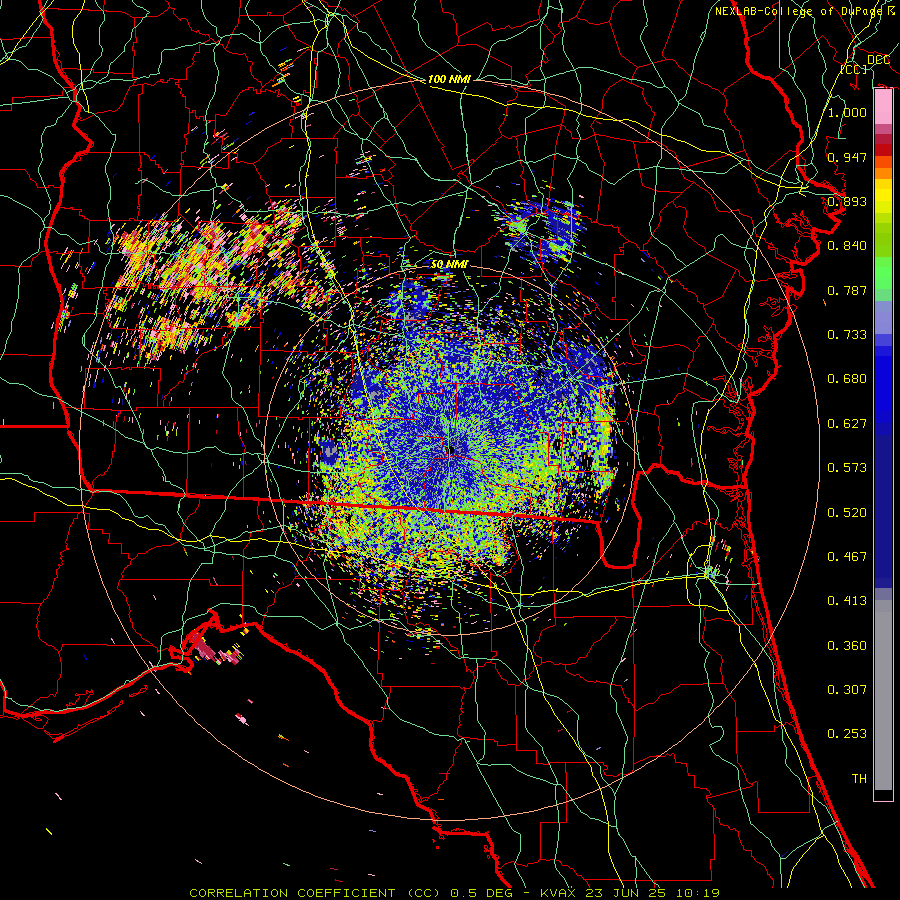This screenshot has height=900, width=900.
Task: Click the 100 NMI range ring label
Action: pos(449,79)
